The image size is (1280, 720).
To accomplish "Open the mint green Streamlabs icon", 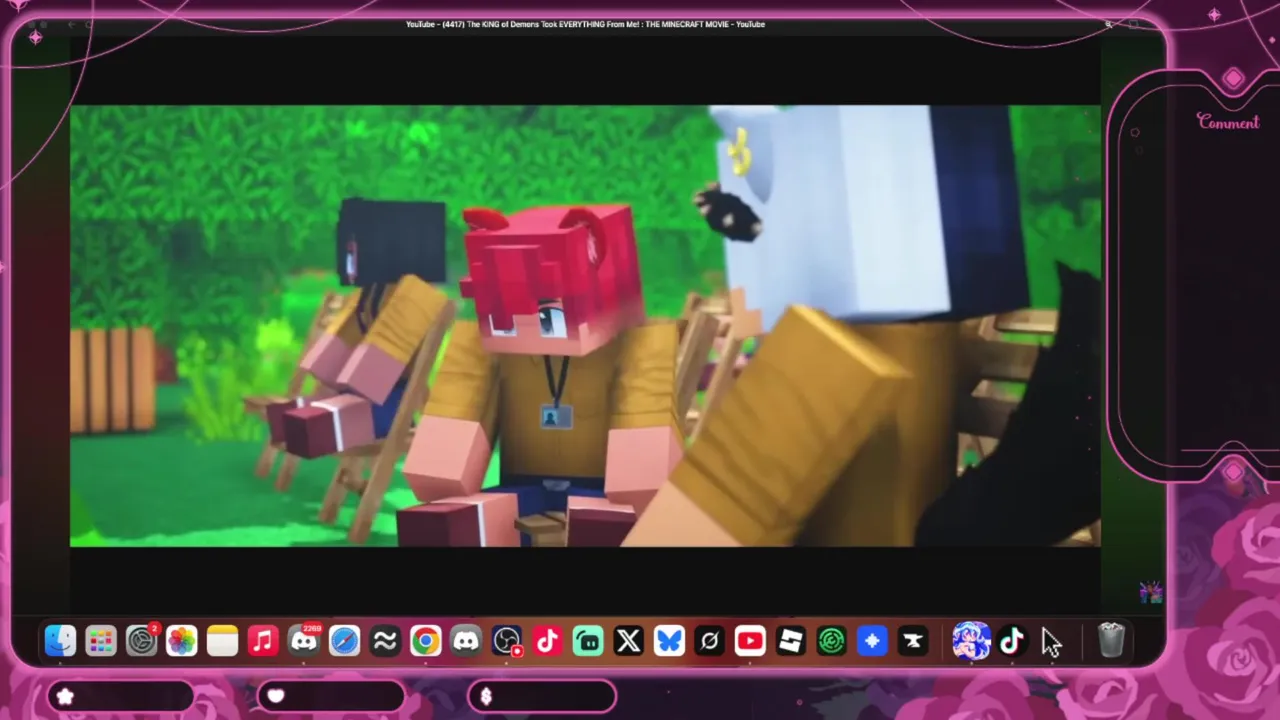I will pyautogui.click(x=588, y=641).
